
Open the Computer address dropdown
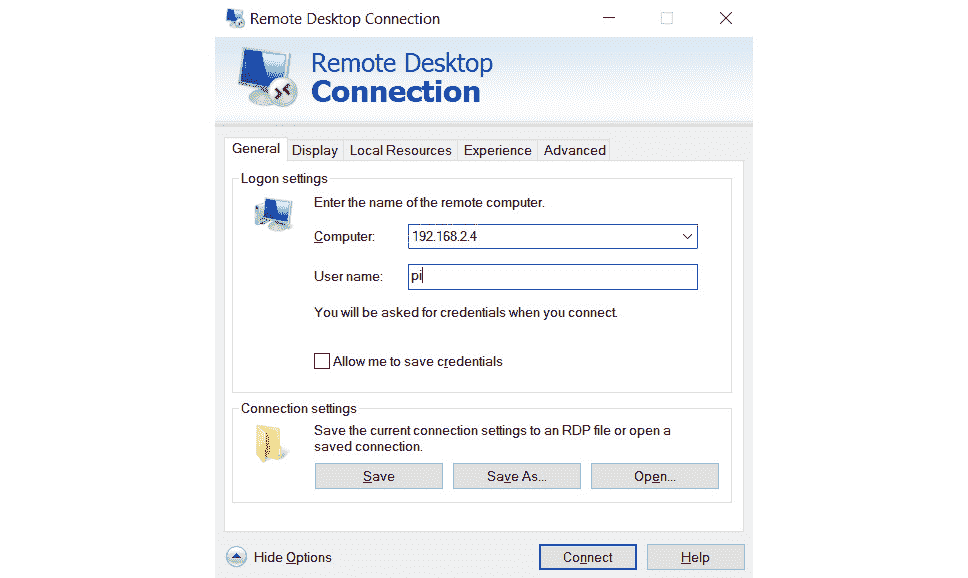[687, 236]
